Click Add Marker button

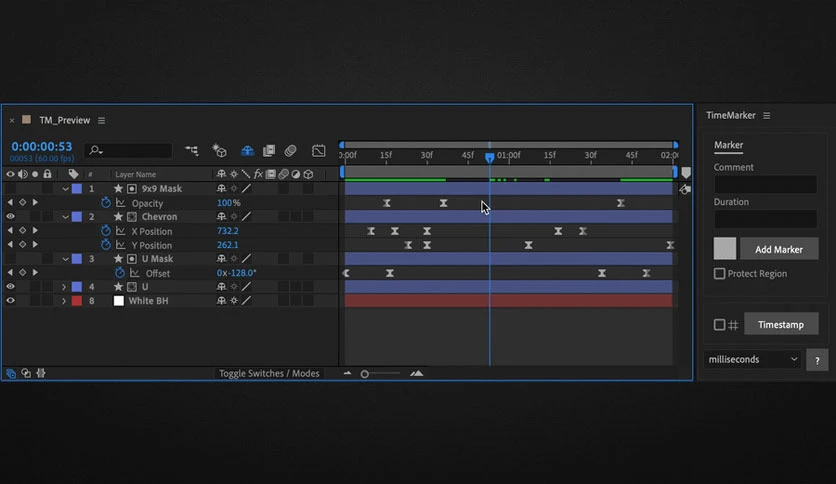point(779,249)
